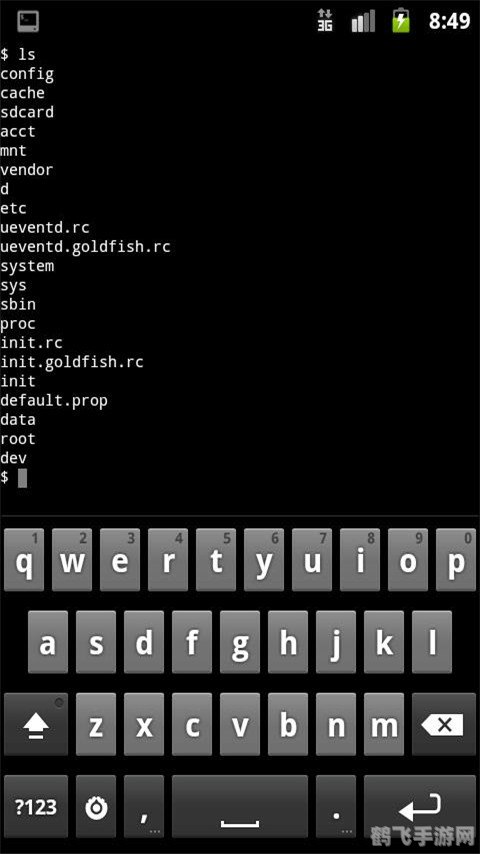Tap the signal strength bars icon
This screenshot has width=480, height=854.
click(x=363, y=21)
